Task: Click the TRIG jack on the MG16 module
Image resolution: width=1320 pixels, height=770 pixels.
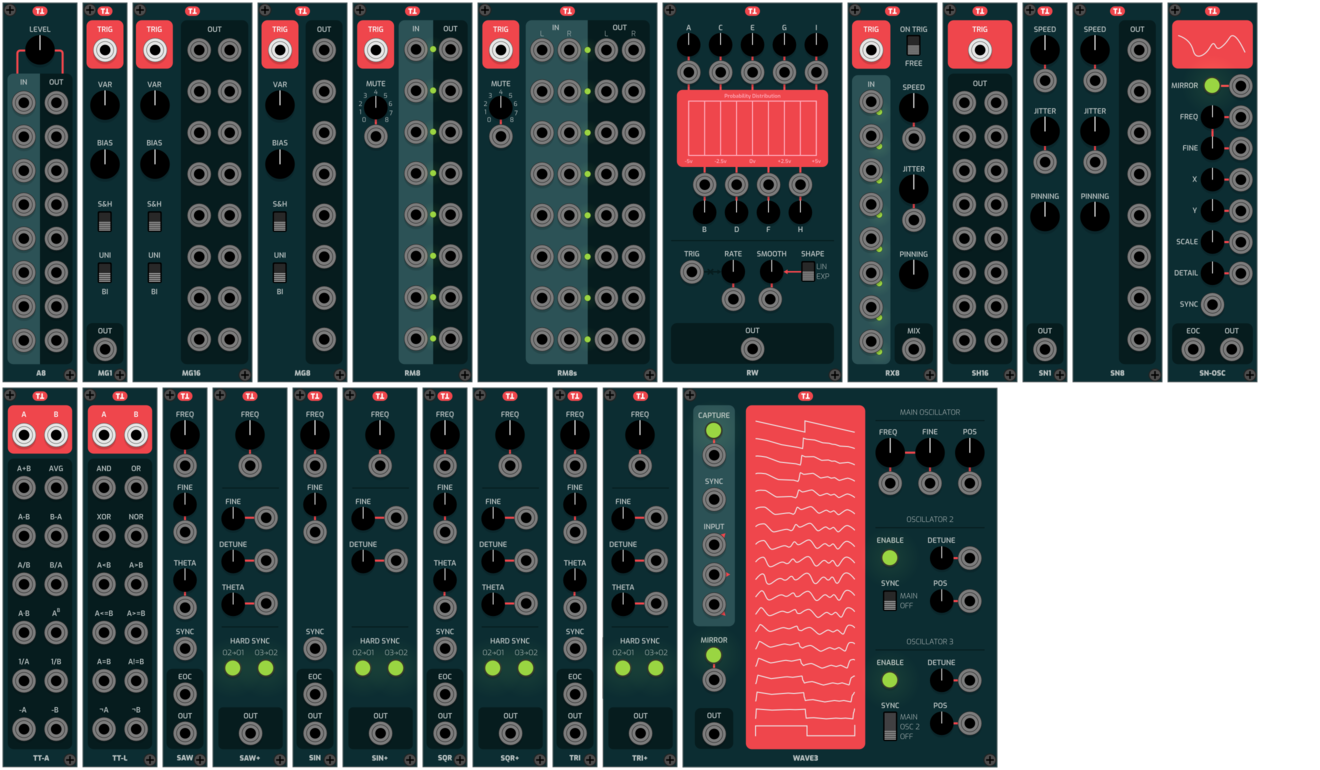Action: click(x=154, y=50)
